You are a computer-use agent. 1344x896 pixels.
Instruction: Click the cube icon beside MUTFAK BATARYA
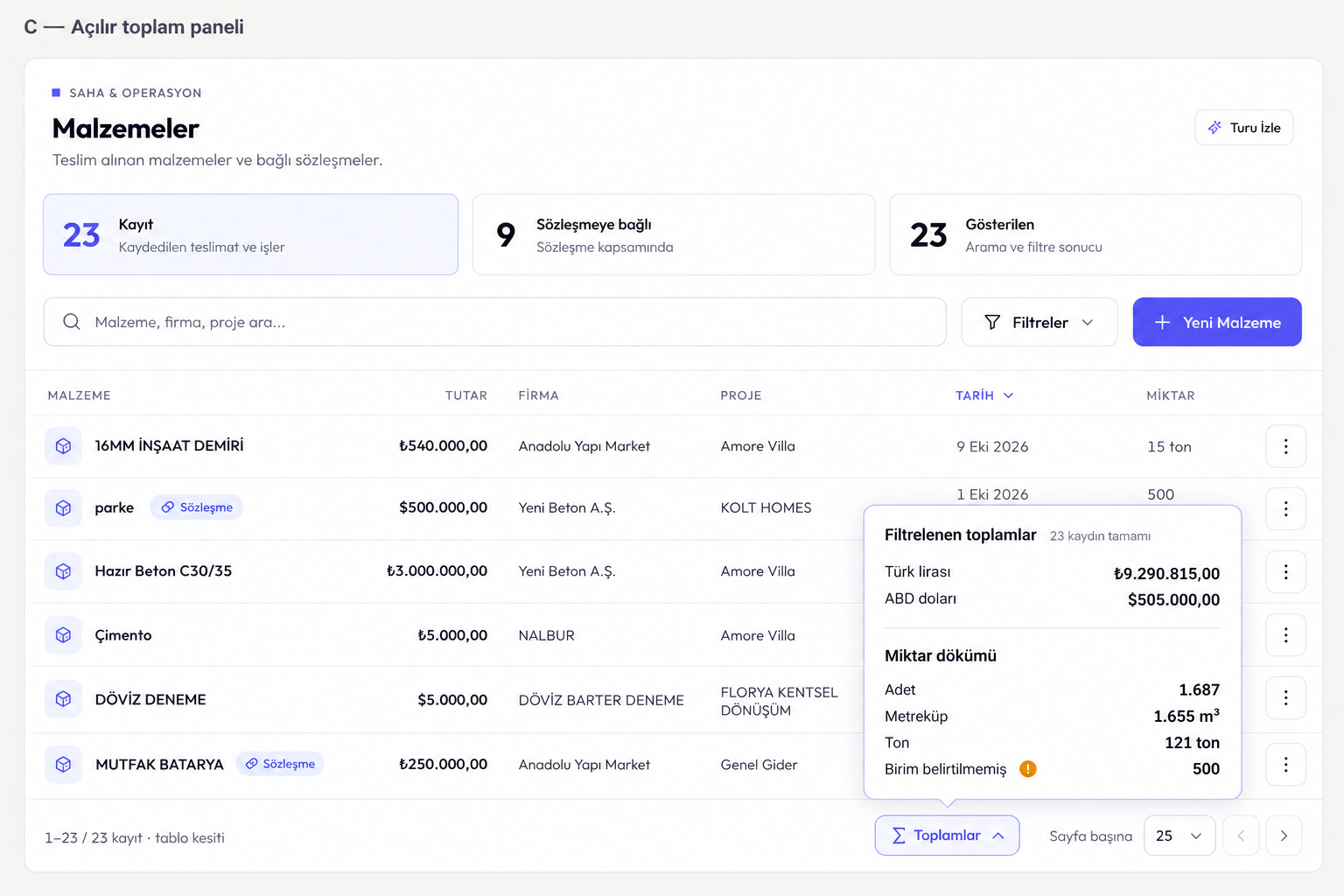coord(63,765)
